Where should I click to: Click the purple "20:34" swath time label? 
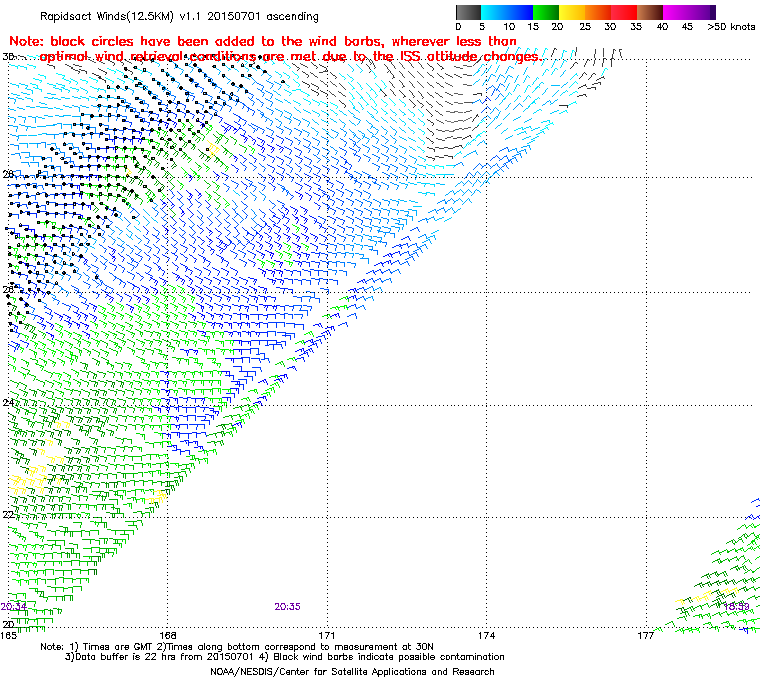(x=14, y=607)
